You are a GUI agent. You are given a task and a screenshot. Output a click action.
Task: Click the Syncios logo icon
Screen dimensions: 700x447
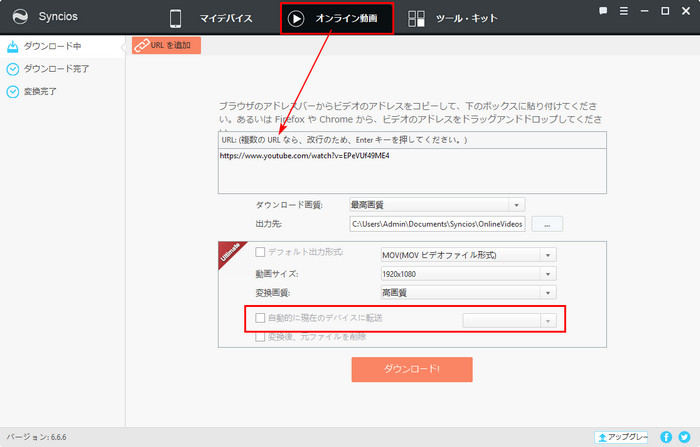pos(20,17)
